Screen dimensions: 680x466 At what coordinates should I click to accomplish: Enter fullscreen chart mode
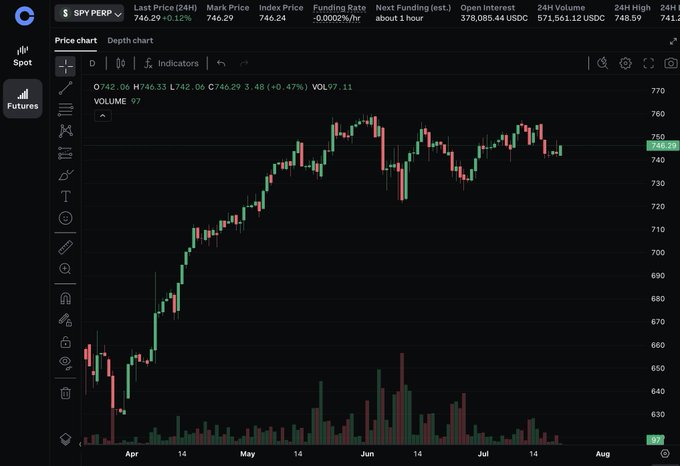pos(648,63)
